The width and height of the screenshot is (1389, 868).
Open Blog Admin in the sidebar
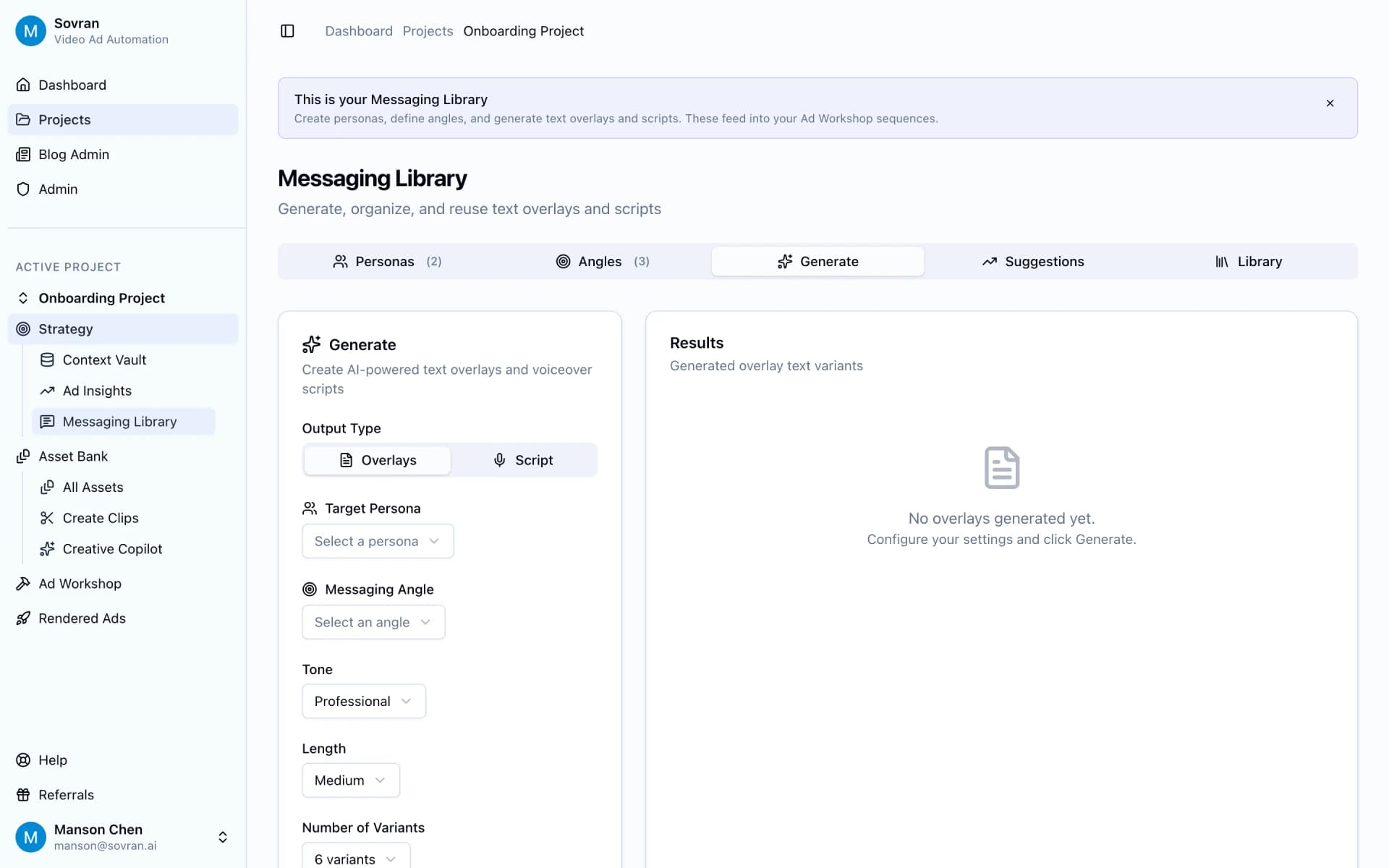122,154
